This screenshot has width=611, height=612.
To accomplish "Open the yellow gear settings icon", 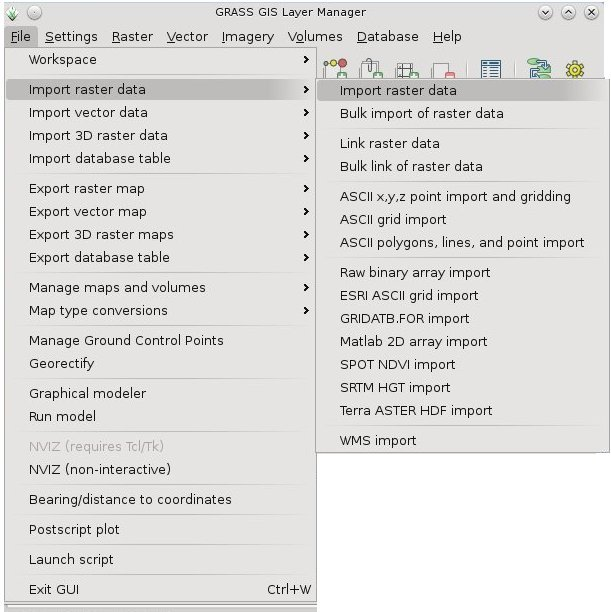I will coord(575,69).
